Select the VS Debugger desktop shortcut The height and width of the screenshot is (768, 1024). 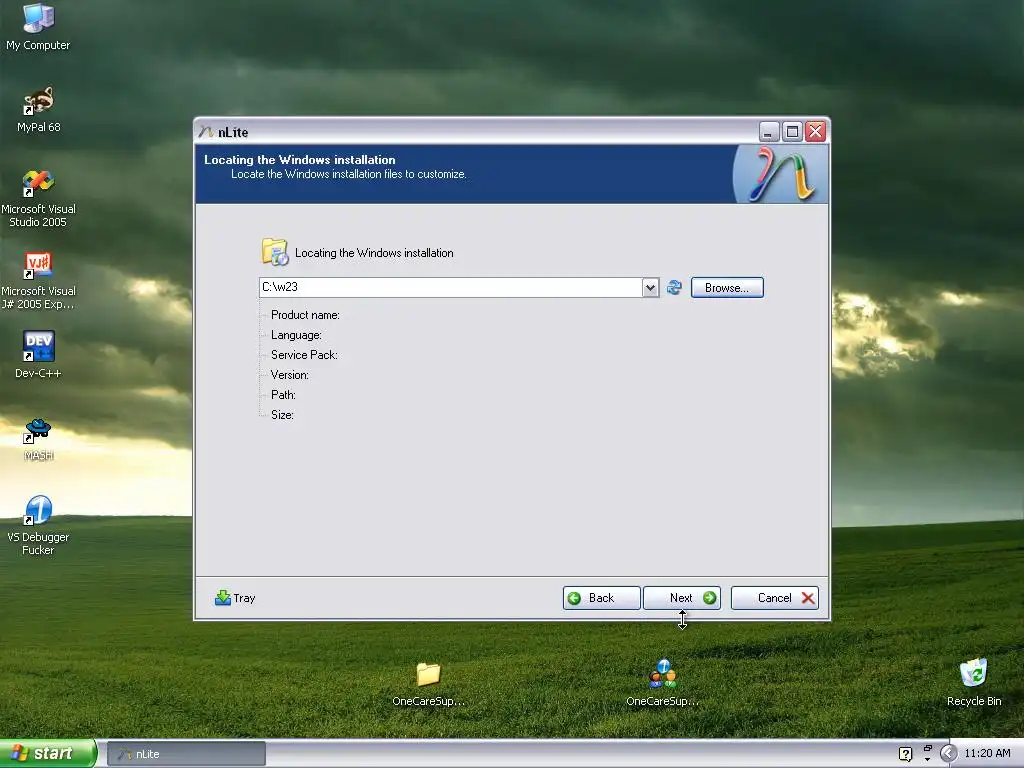38,525
